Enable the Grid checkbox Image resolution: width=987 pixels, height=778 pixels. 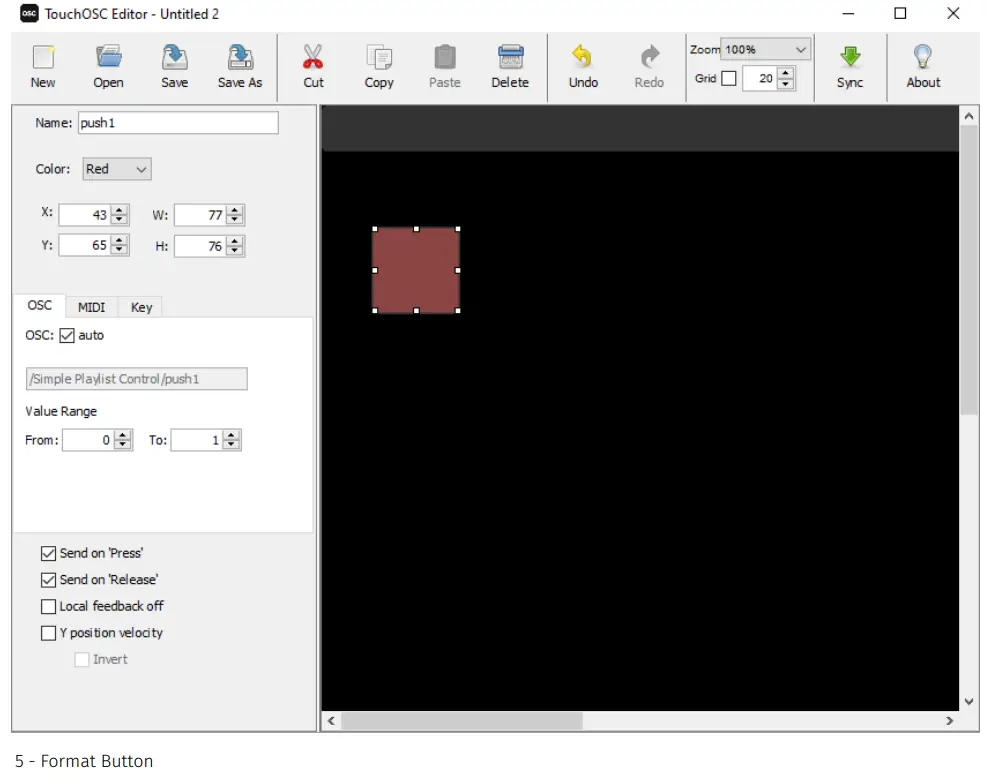click(x=729, y=79)
